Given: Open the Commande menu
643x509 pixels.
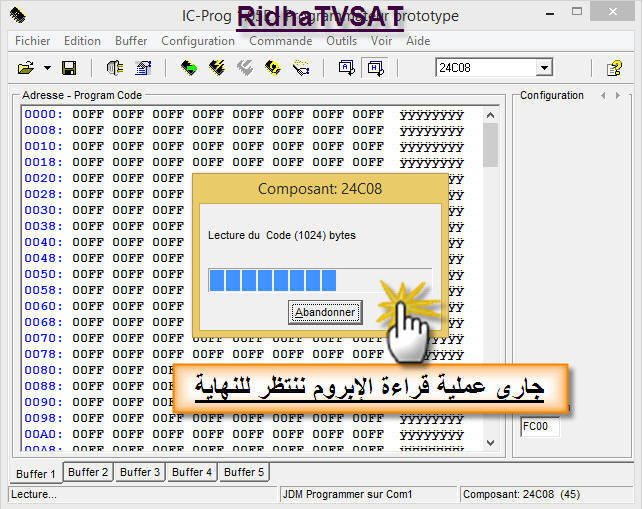Looking at the screenshot, I should pyautogui.click(x=280, y=41).
